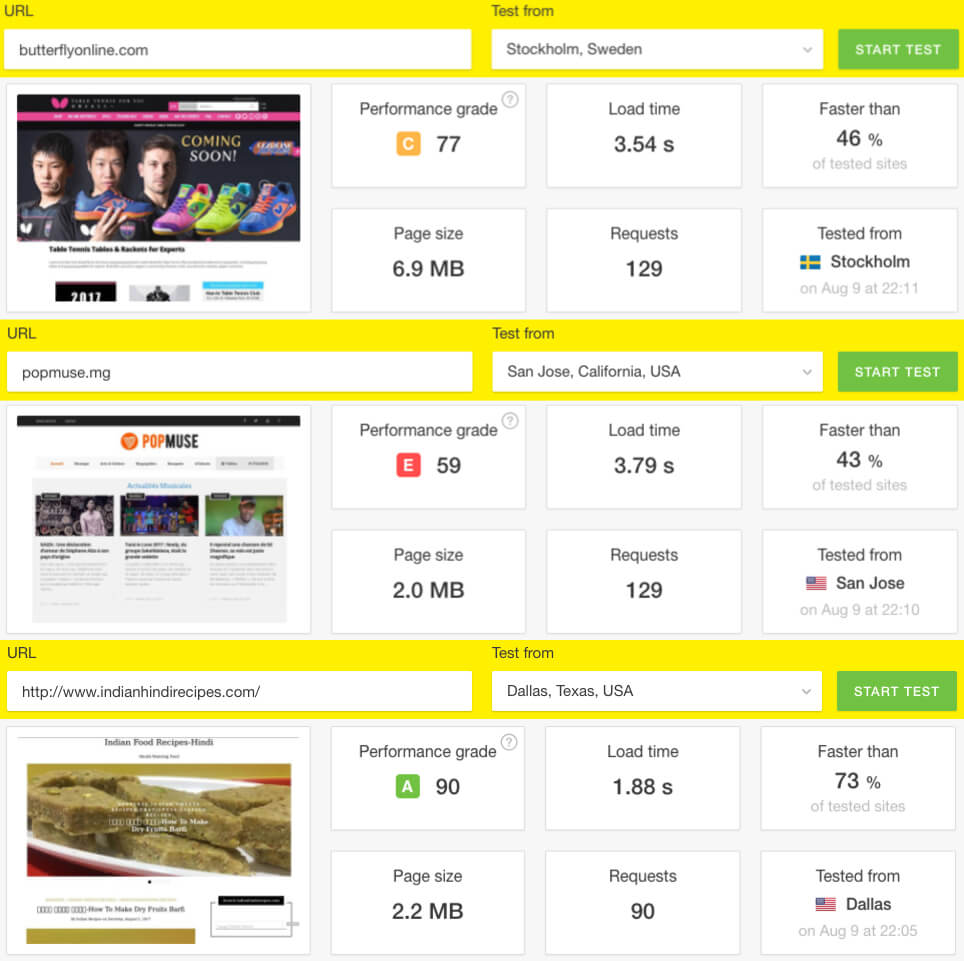The height and width of the screenshot is (961, 964).
Task: Click the Sweden flag next to Stockholm
Action: click(x=810, y=263)
